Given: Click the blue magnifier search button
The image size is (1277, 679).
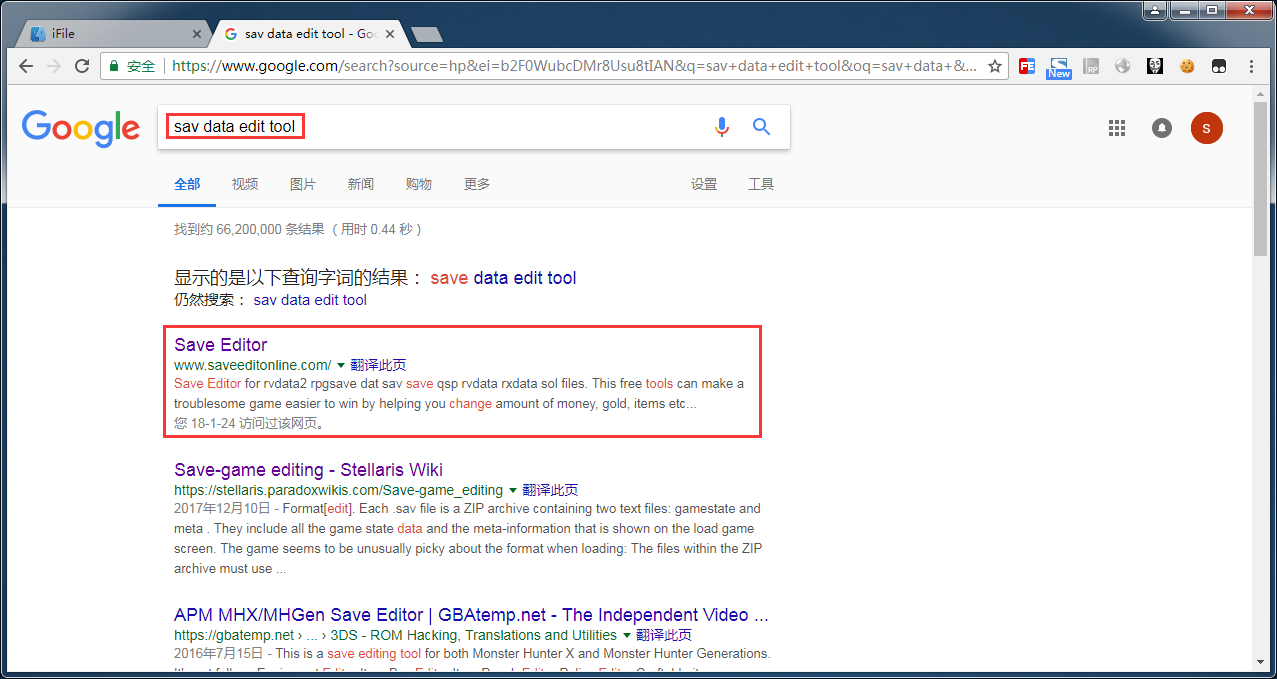Looking at the screenshot, I should (x=762, y=127).
